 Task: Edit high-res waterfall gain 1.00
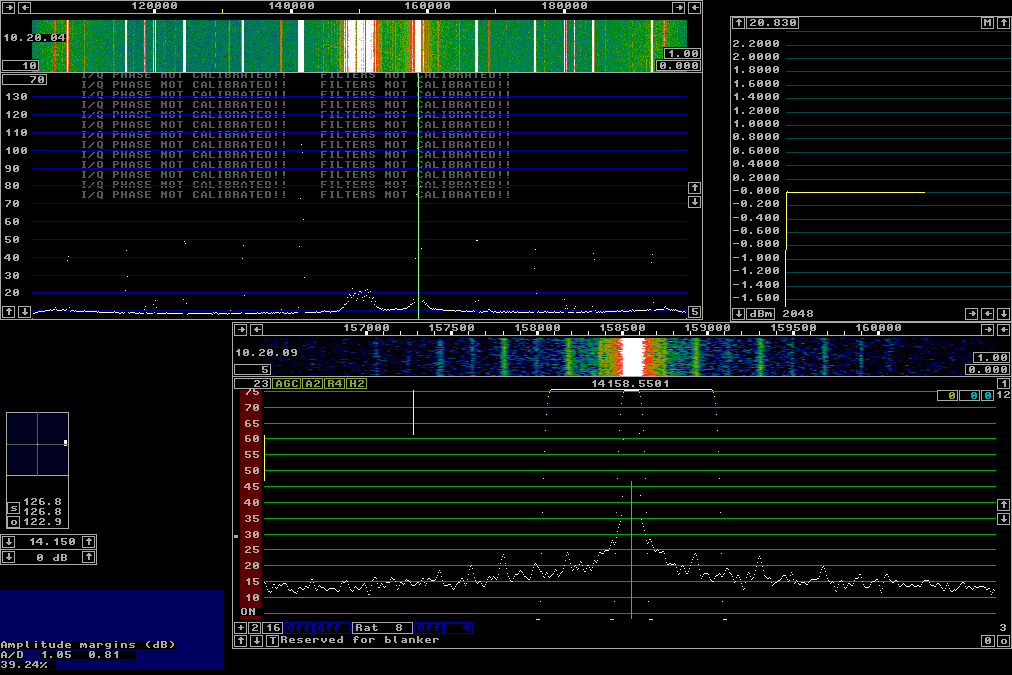(x=991, y=358)
